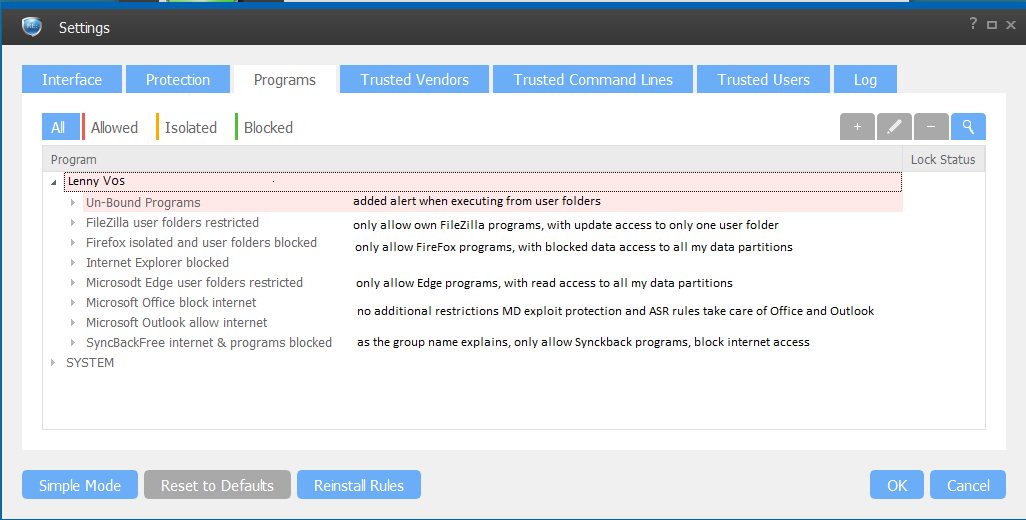1026x520 pixels.
Task: Click the Simple Mode button
Action: [80, 485]
